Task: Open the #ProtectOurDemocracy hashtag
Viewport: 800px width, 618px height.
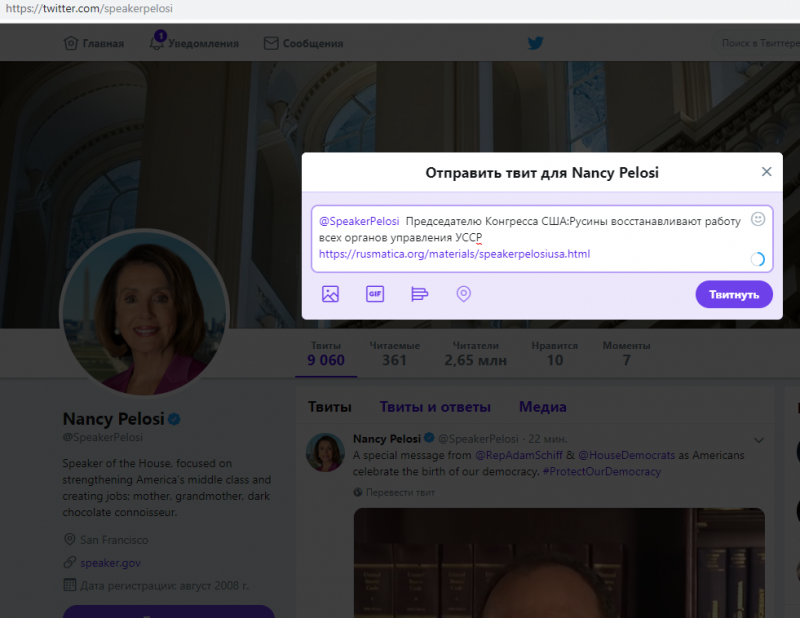Action: 602,472
